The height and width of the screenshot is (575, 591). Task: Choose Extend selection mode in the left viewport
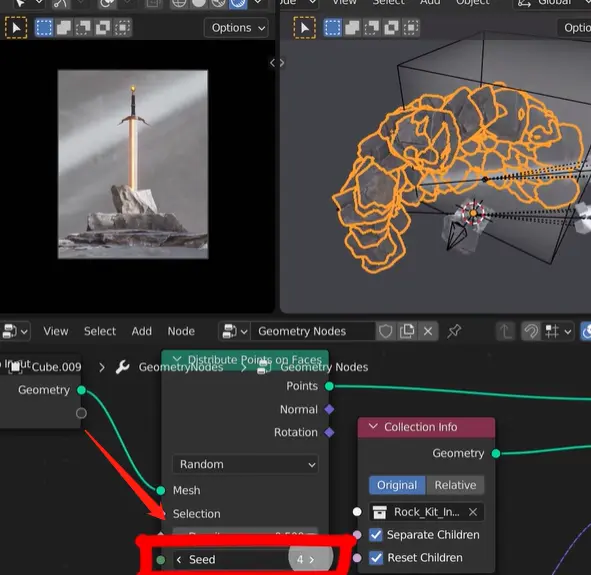pos(63,28)
